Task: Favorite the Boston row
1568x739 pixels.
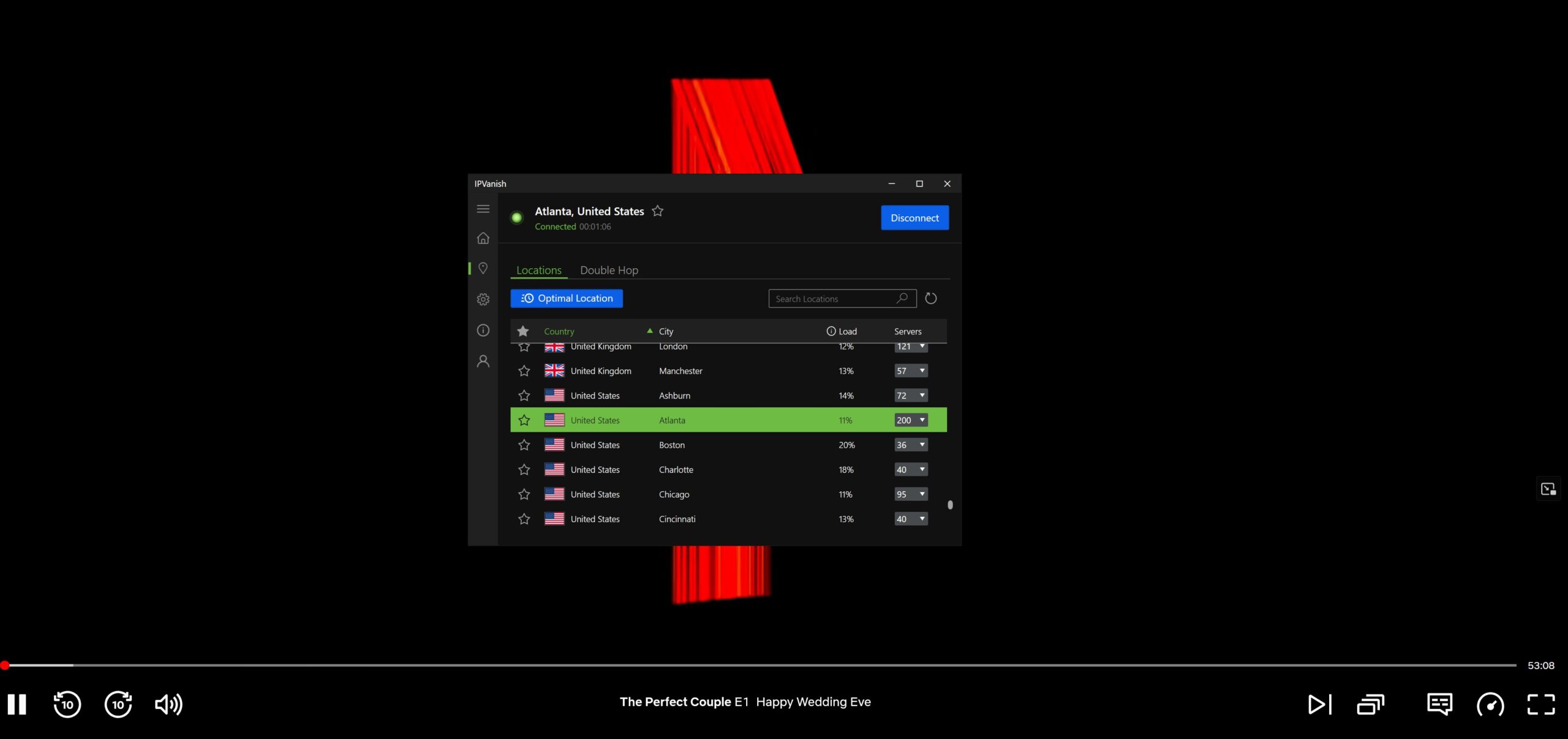Action: pos(524,445)
